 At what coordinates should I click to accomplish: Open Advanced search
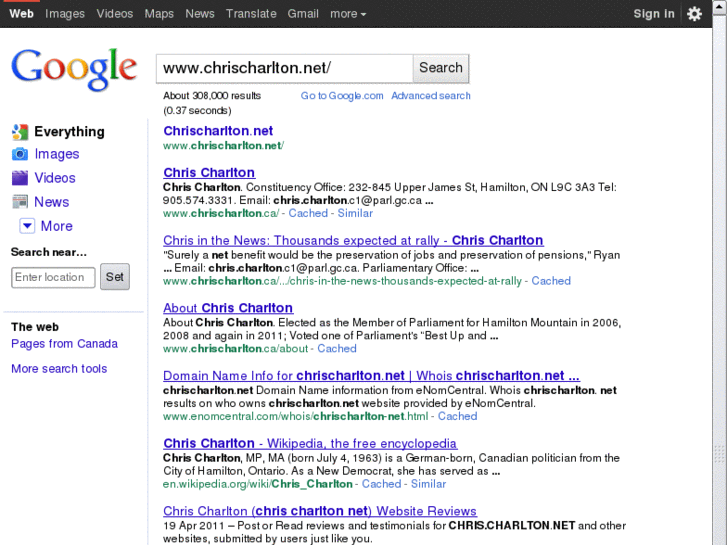point(431,96)
